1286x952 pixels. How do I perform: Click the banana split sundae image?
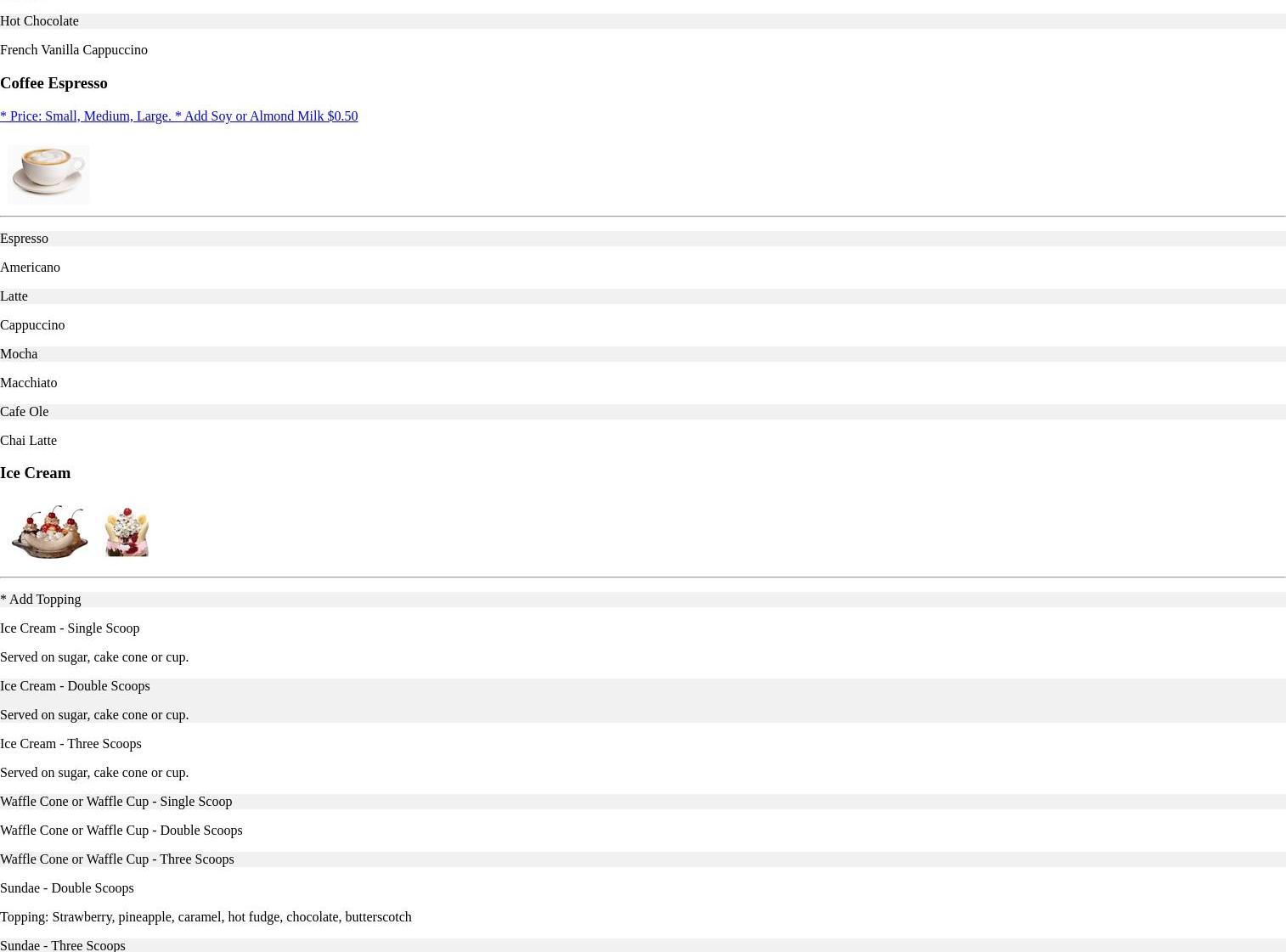[49, 532]
